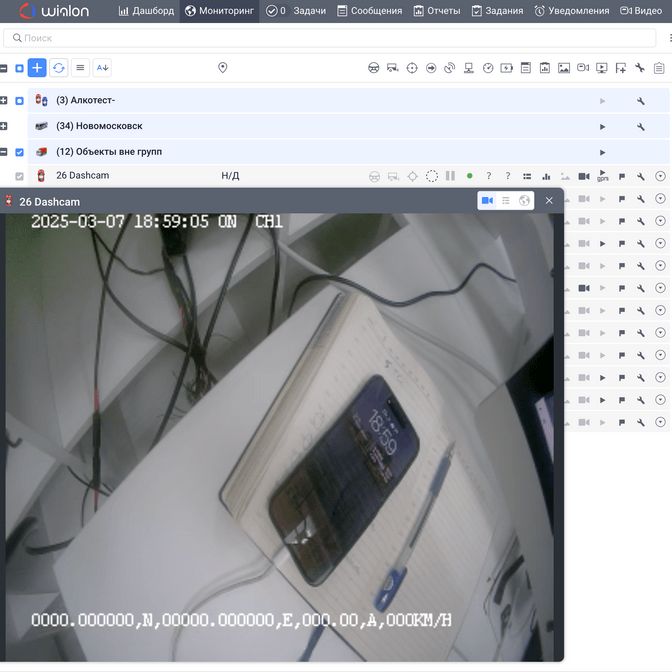Select the (34) Новомосковск group row
Screen dimensions: 672x672
point(348,126)
